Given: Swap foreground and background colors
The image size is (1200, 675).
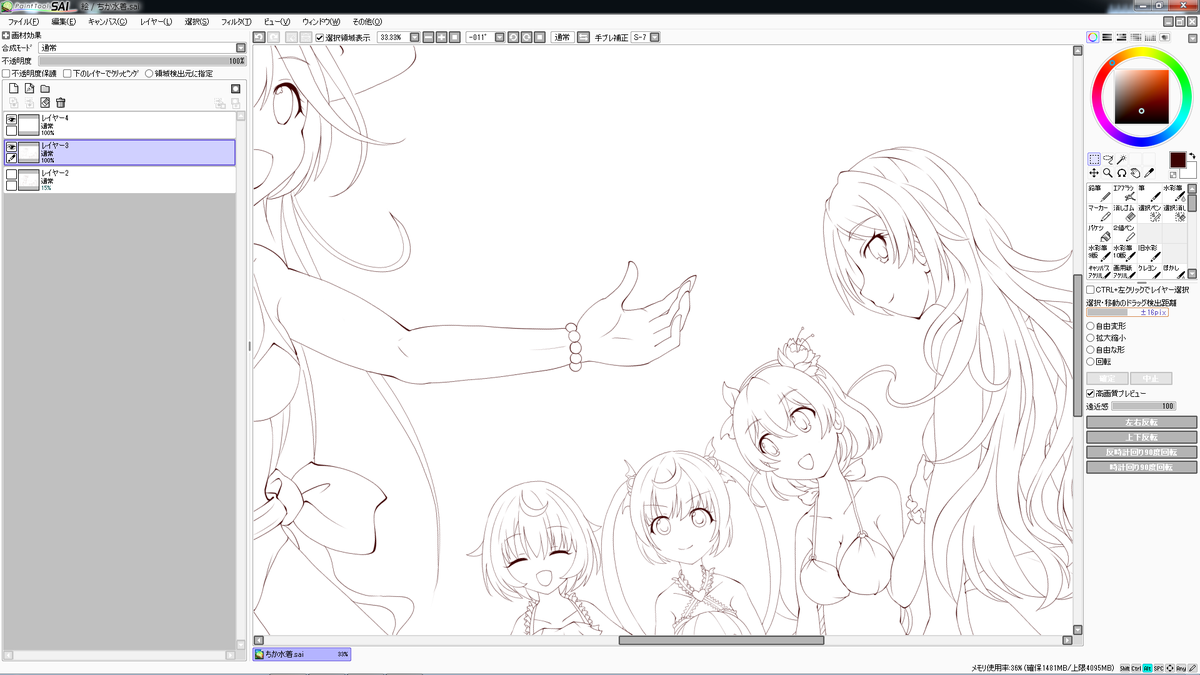Looking at the screenshot, I should coord(1192,155).
